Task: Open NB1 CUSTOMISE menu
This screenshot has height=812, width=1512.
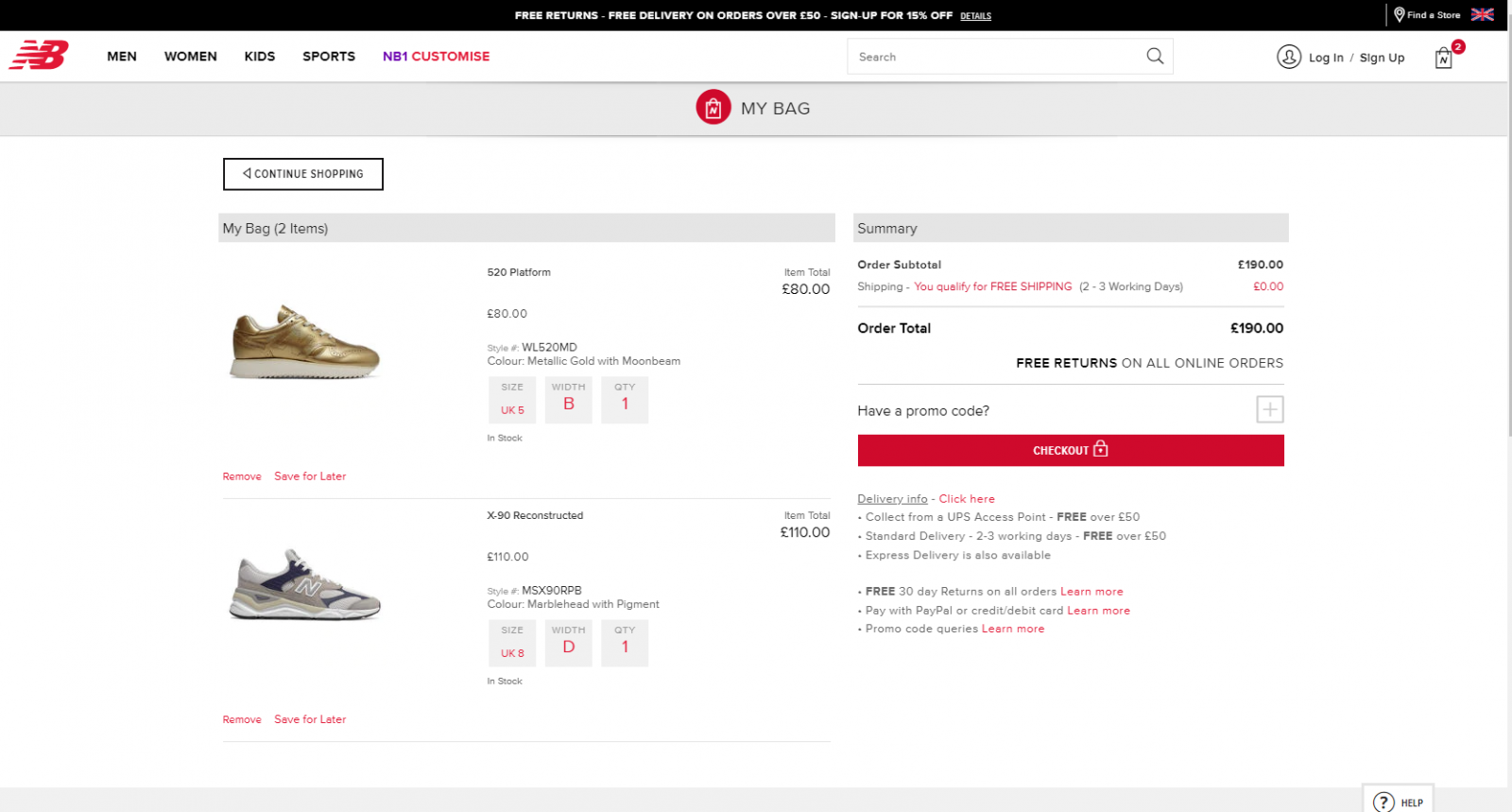Action: [436, 56]
